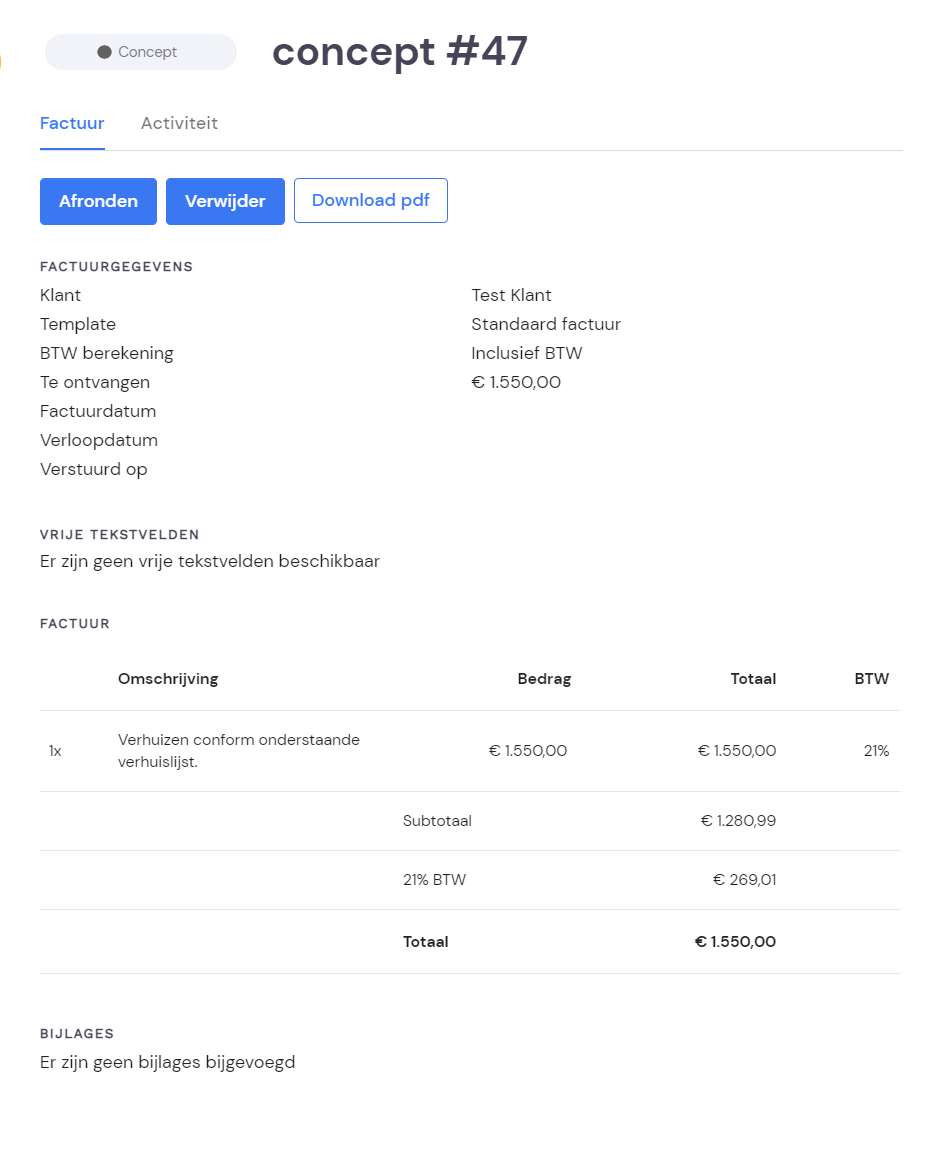Click the Klant label

click(x=60, y=295)
